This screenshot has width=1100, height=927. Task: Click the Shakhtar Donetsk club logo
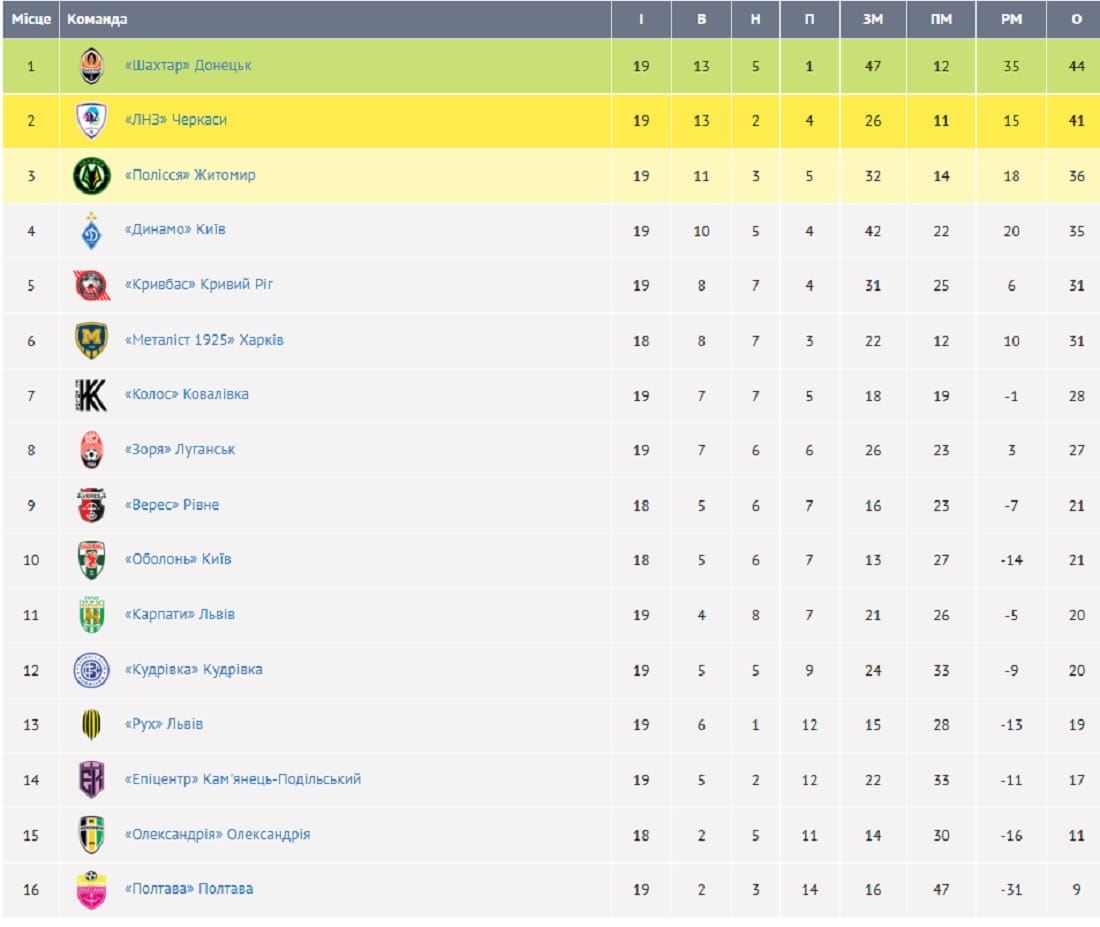pos(91,66)
